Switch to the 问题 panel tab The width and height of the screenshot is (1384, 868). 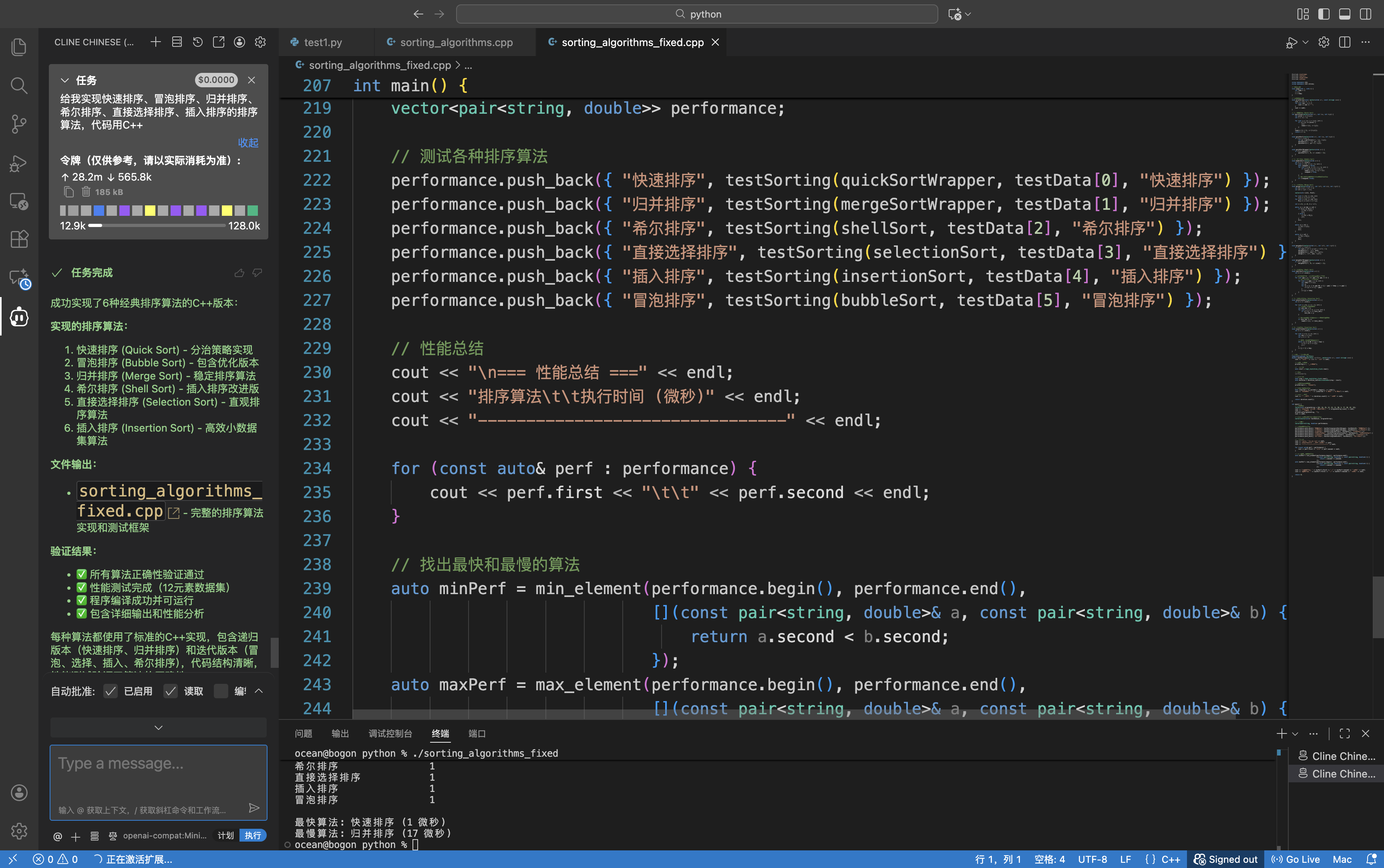[x=303, y=733]
